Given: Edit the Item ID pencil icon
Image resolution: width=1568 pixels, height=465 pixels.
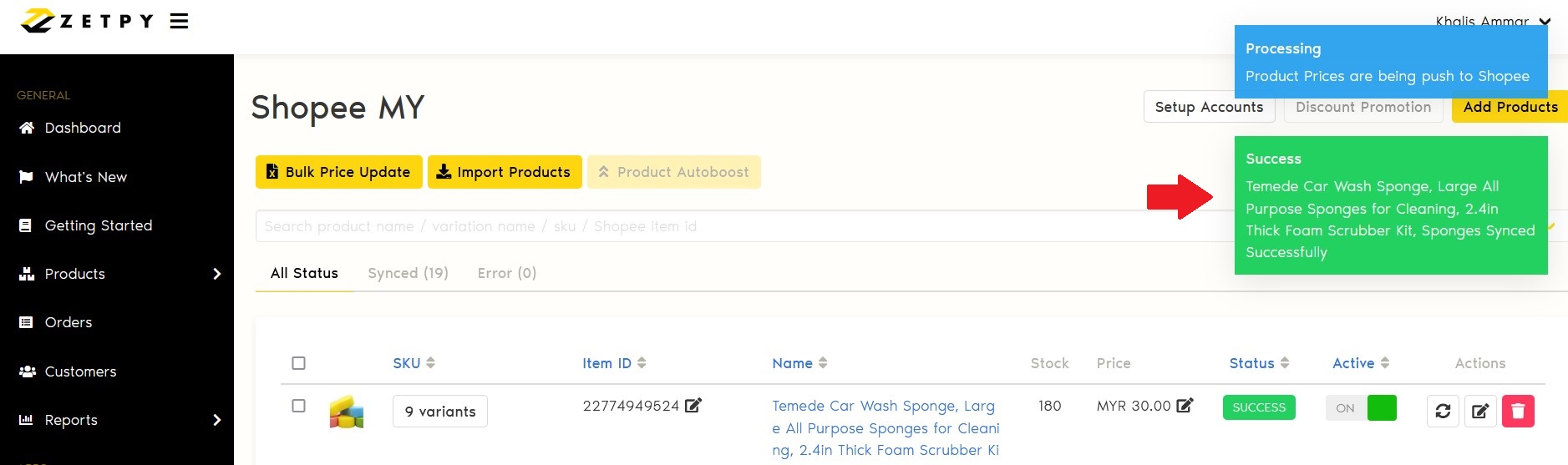Looking at the screenshot, I should click(693, 406).
